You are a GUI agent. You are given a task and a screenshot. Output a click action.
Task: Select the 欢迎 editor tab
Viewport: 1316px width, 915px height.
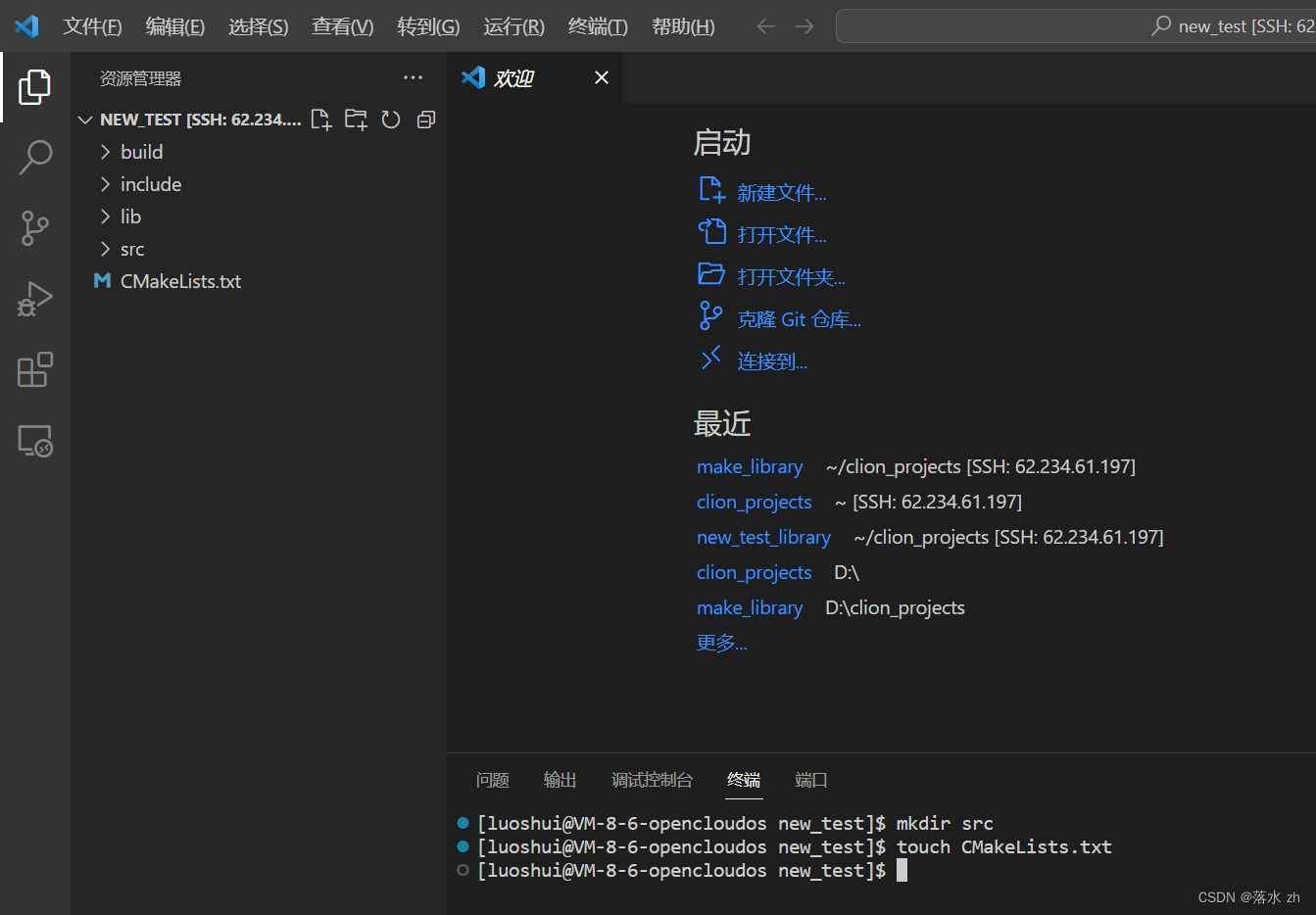click(535, 77)
